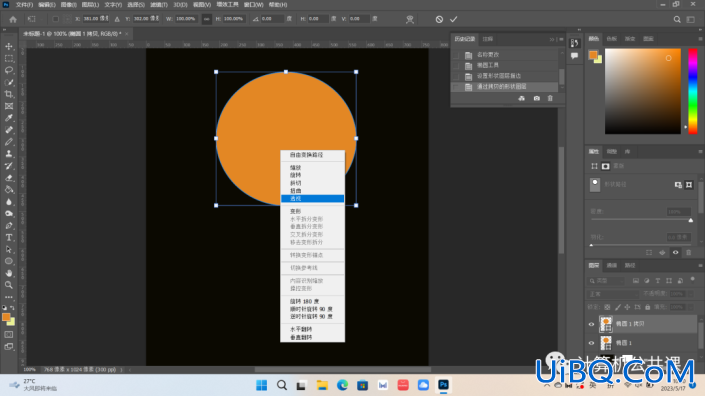
Task: Select the Move tool
Action: 9,46
